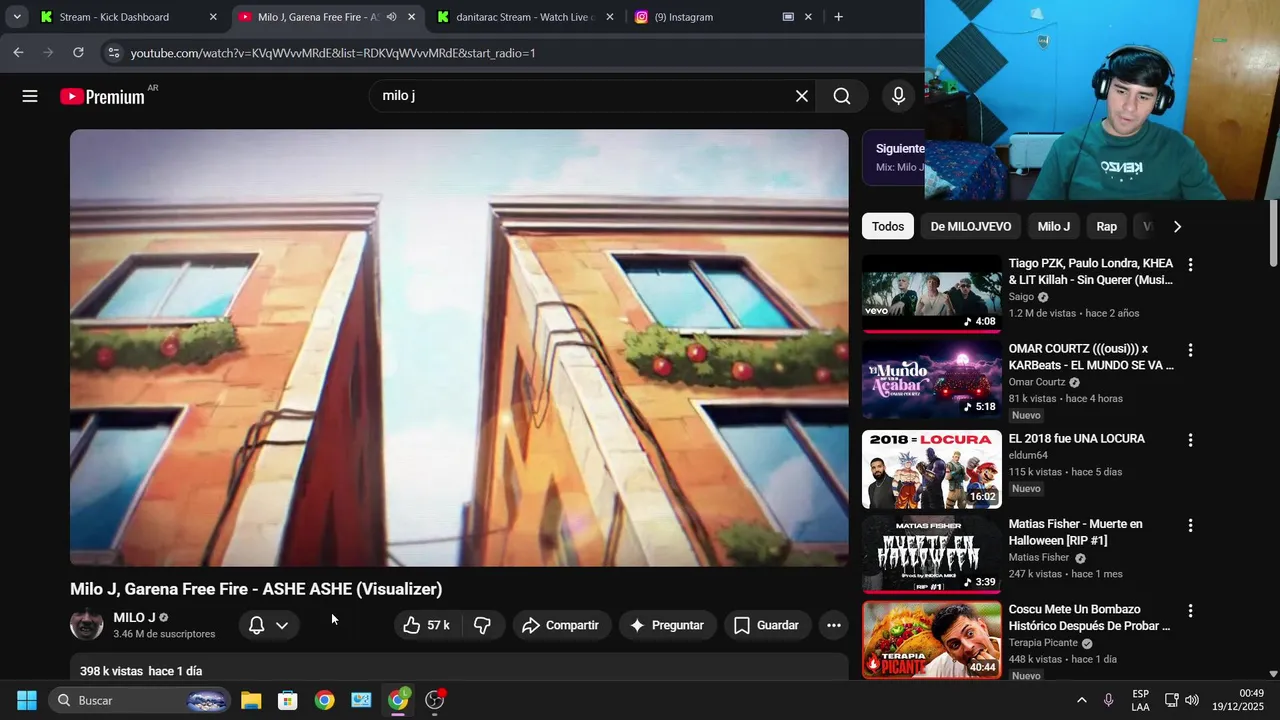The height and width of the screenshot is (720, 1280).
Task: Click the Windows taskbar Buscar search box
Action: 139,700
